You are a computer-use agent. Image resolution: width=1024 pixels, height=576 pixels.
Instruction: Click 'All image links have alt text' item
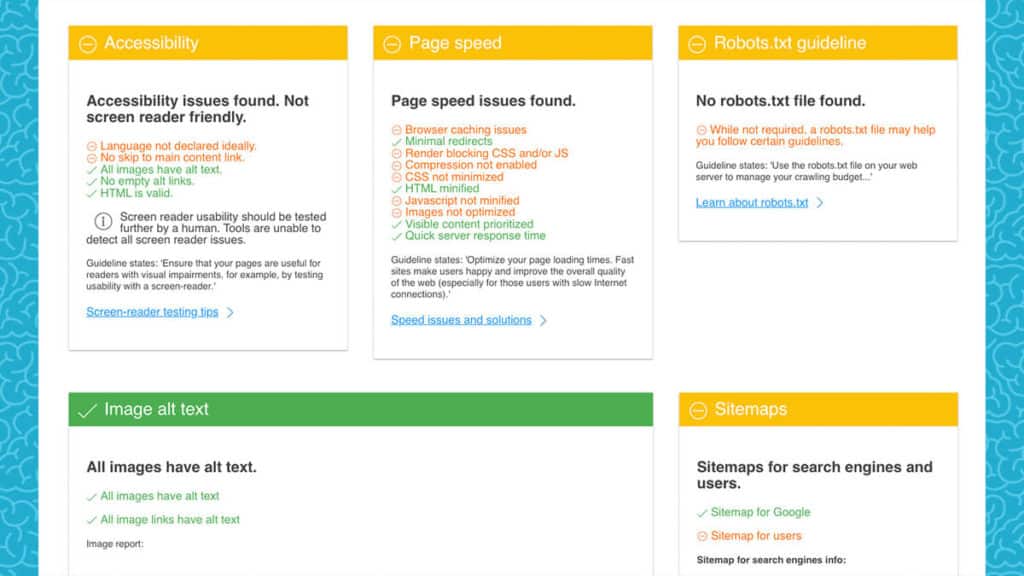(170, 520)
